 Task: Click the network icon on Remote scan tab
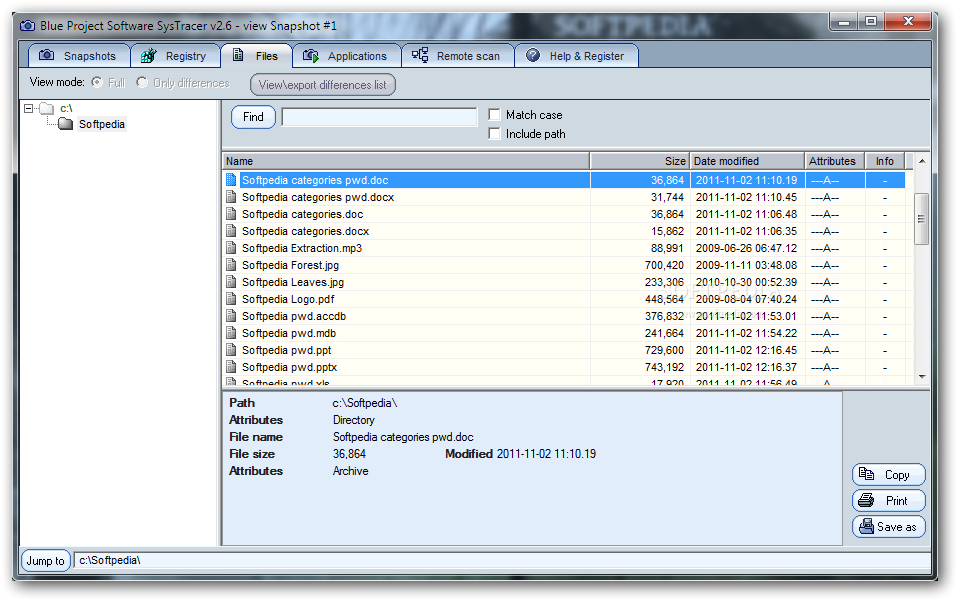(x=420, y=56)
